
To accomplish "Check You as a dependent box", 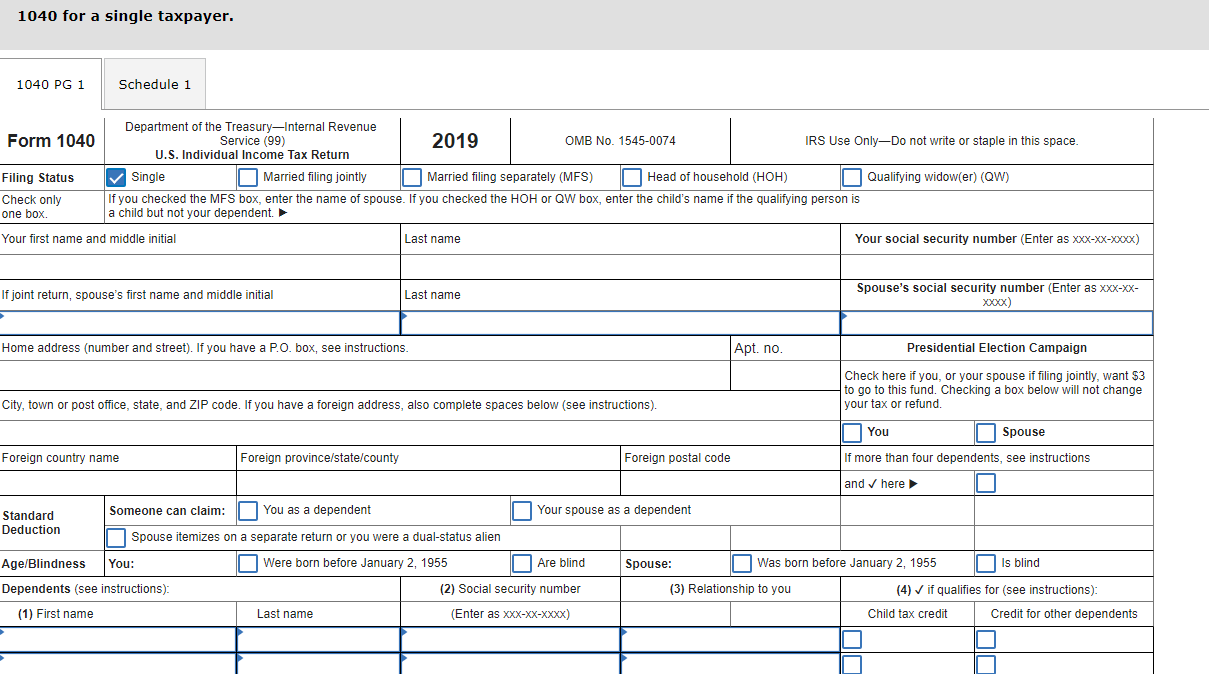I will click(x=248, y=510).
